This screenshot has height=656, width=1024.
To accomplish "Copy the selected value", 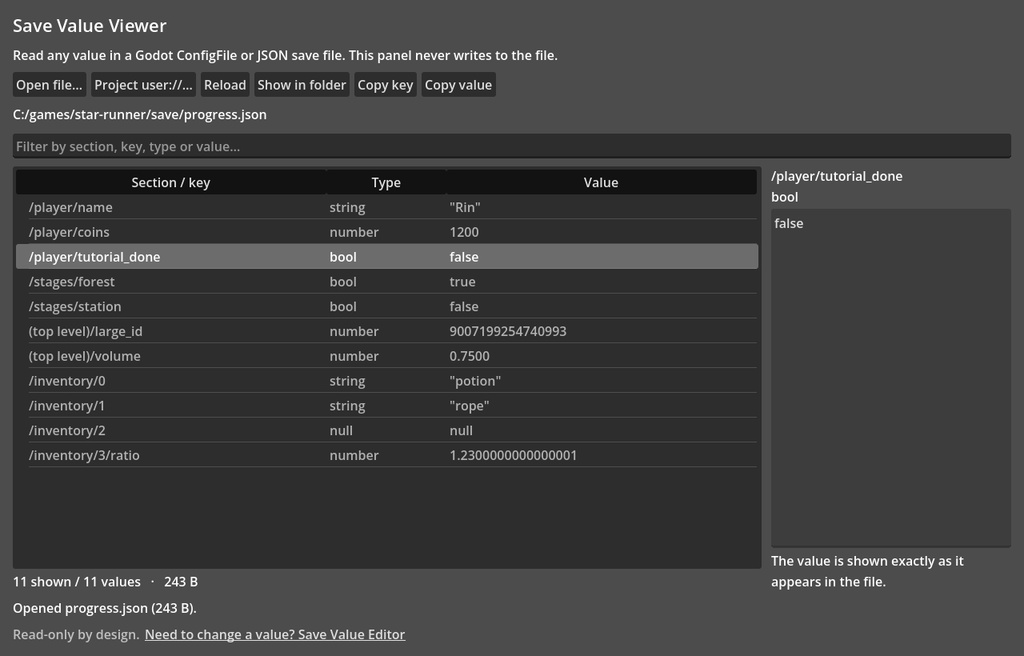I will pos(458,85).
